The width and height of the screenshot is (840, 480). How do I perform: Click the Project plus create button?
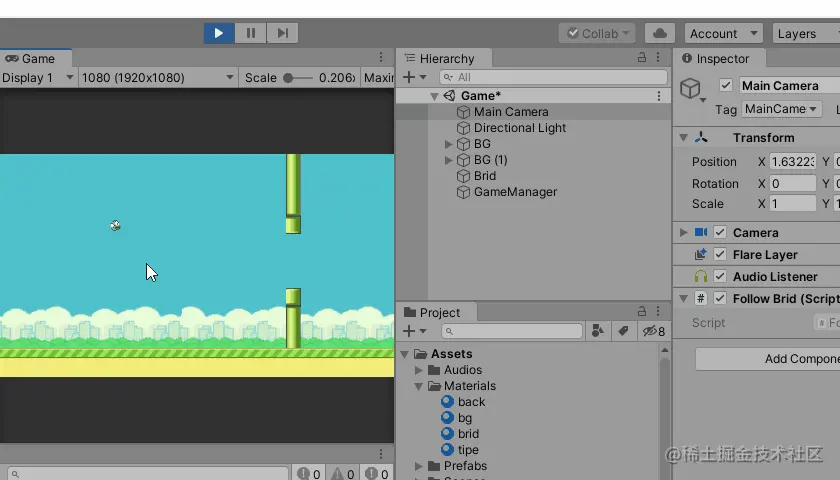tap(414, 331)
